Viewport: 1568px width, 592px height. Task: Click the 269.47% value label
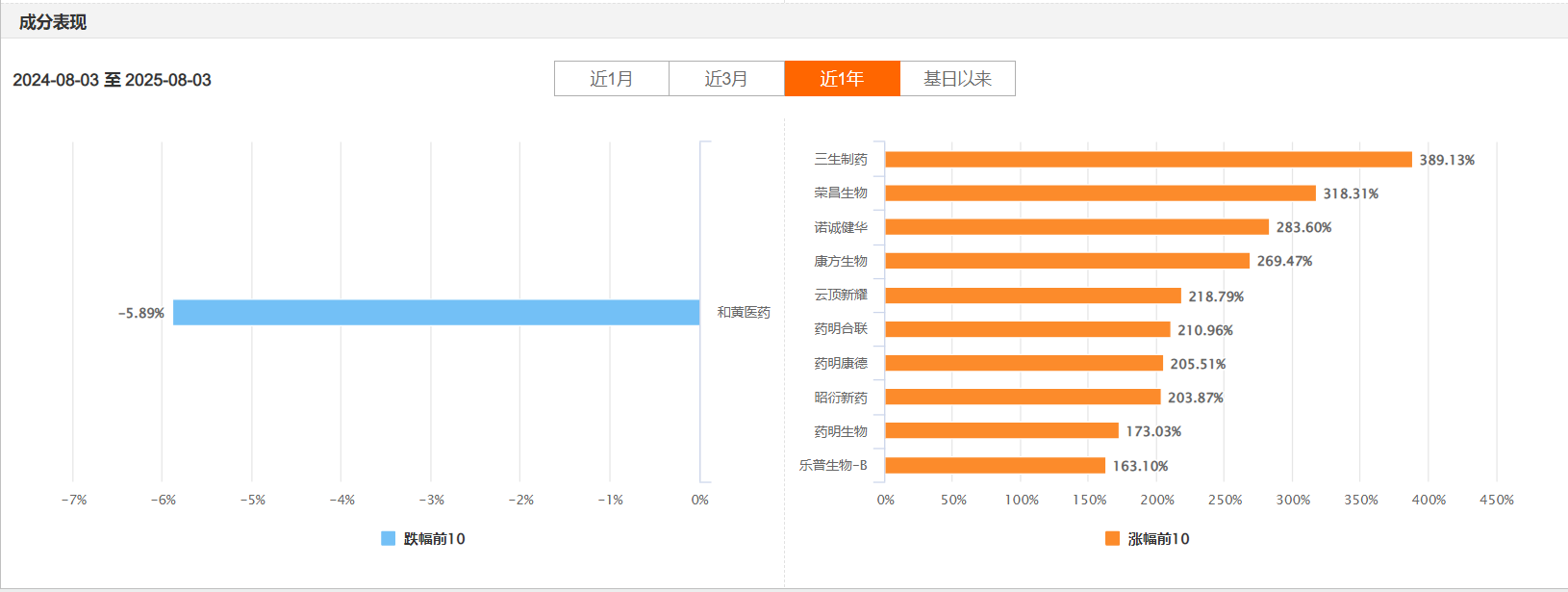pos(1285,262)
